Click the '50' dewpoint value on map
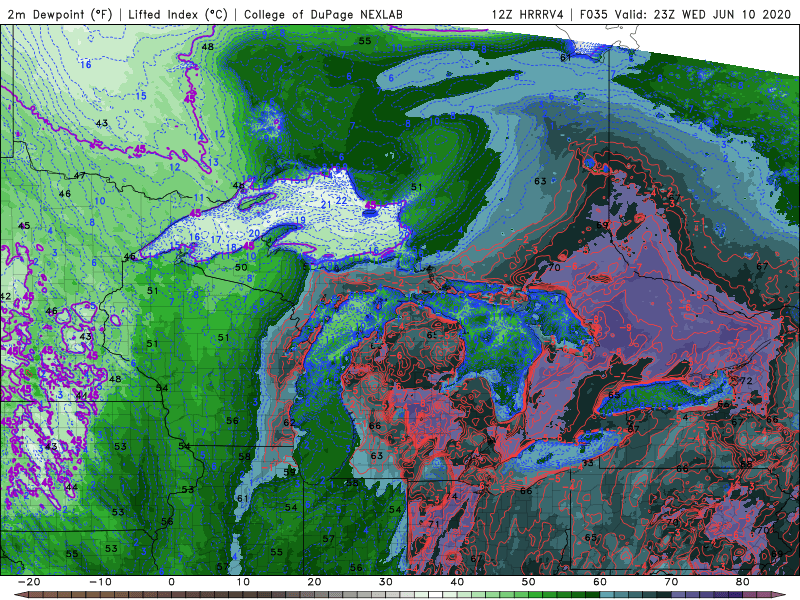The height and width of the screenshot is (600, 800). pyautogui.click(x=241, y=267)
